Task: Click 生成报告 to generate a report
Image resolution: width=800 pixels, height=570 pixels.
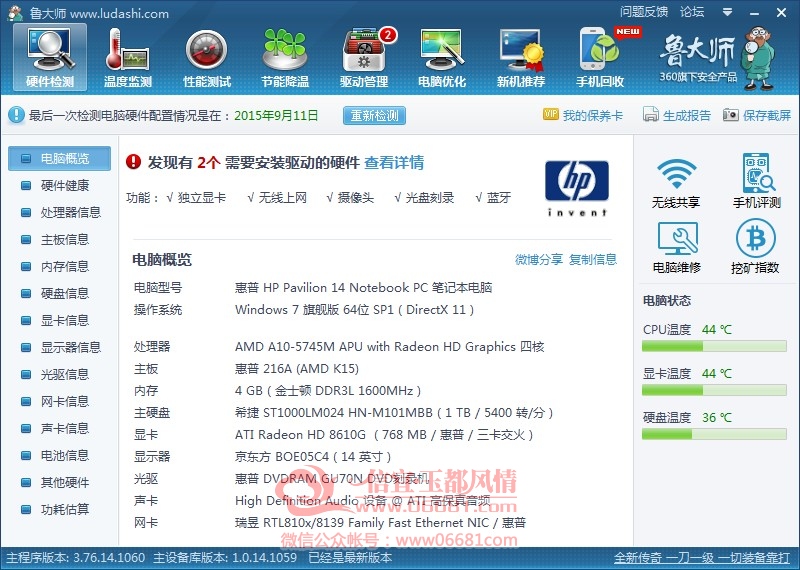Action: tap(677, 115)
